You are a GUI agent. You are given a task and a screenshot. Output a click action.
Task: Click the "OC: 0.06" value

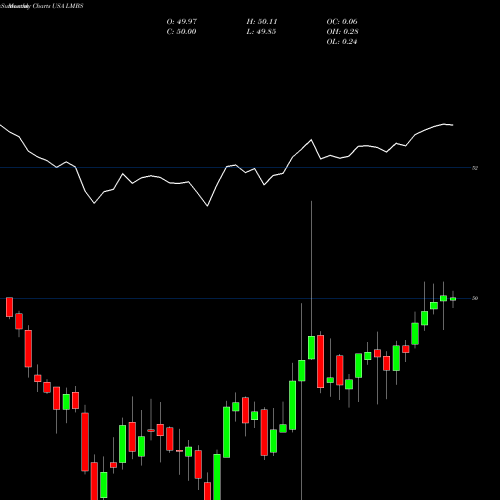tap(342, 22)
